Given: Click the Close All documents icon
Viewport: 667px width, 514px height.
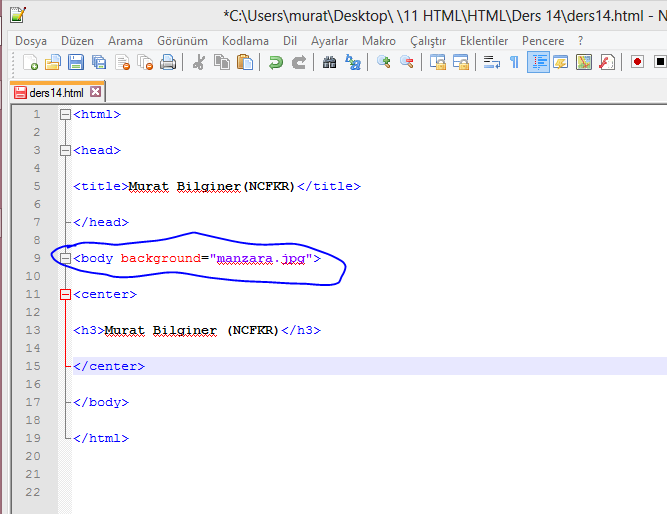Looking at the screenshot, I should pos(145,62).
